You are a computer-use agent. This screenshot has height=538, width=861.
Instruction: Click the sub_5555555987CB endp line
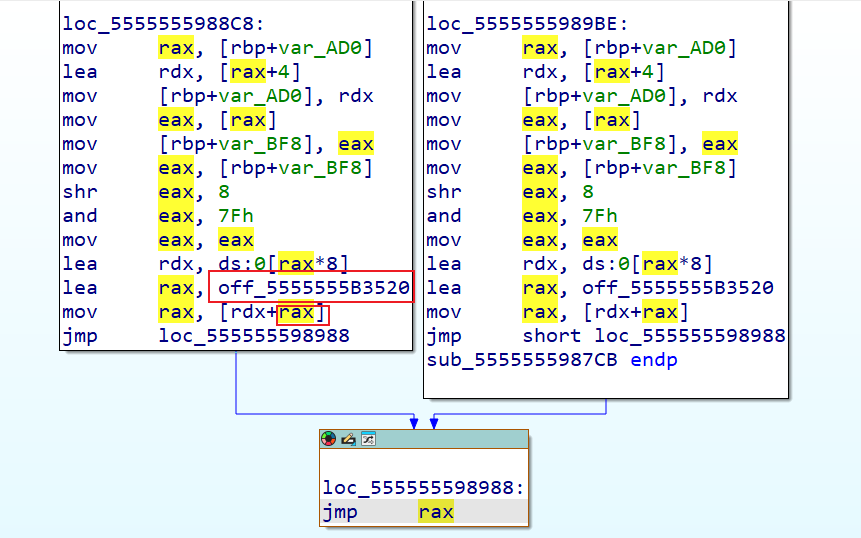coord(551,360)
